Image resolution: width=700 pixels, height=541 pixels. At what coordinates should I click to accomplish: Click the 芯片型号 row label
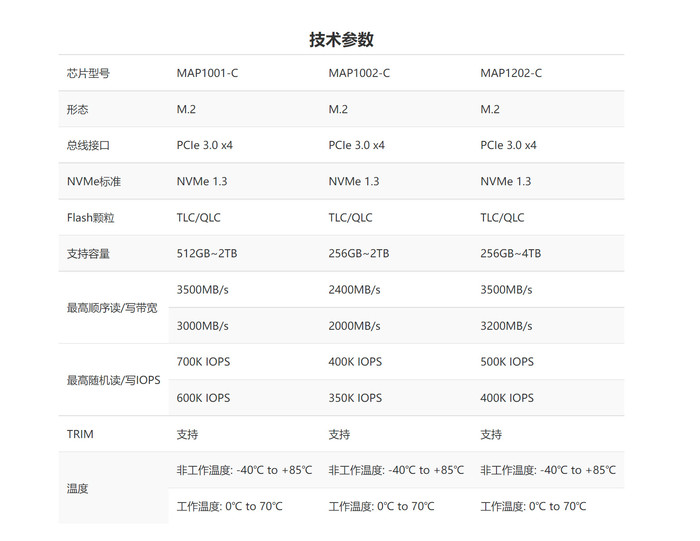[88, 73]
